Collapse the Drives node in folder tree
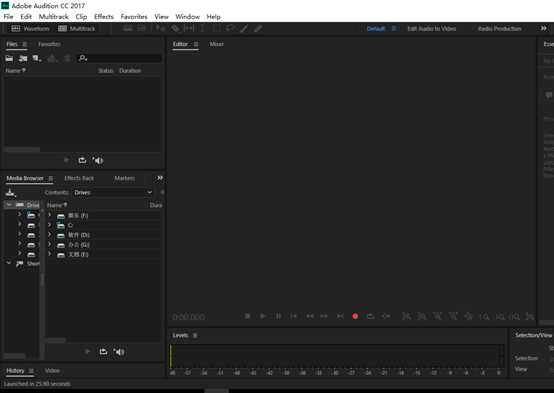The image size is (554, 393). pyautogui.click(x=9, y=205)
